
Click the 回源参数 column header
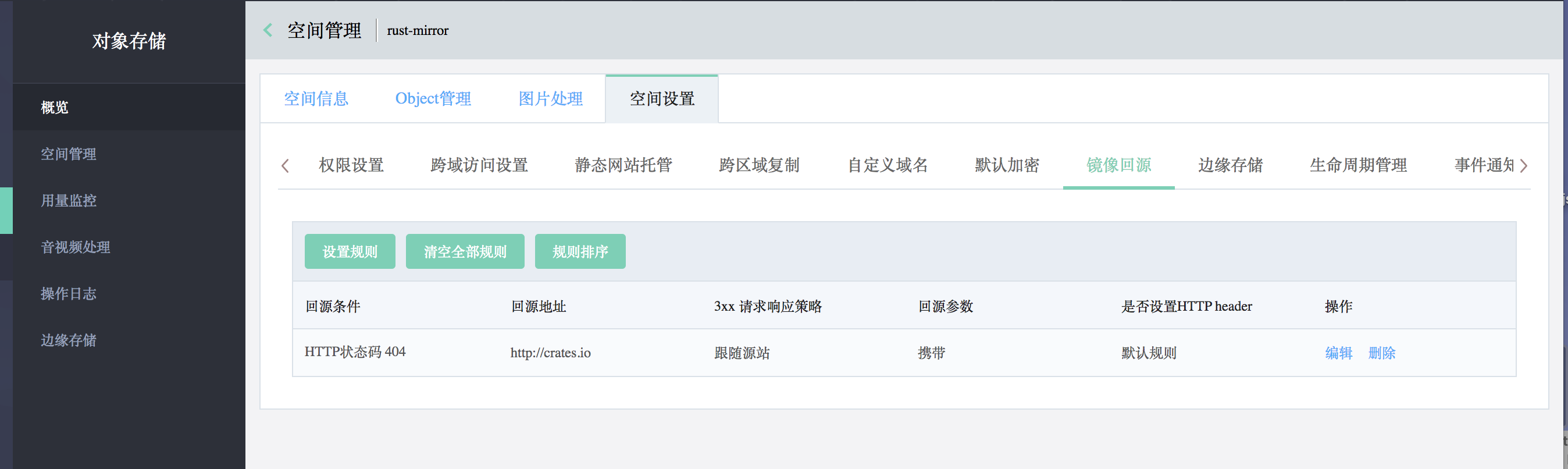(946, 307)
